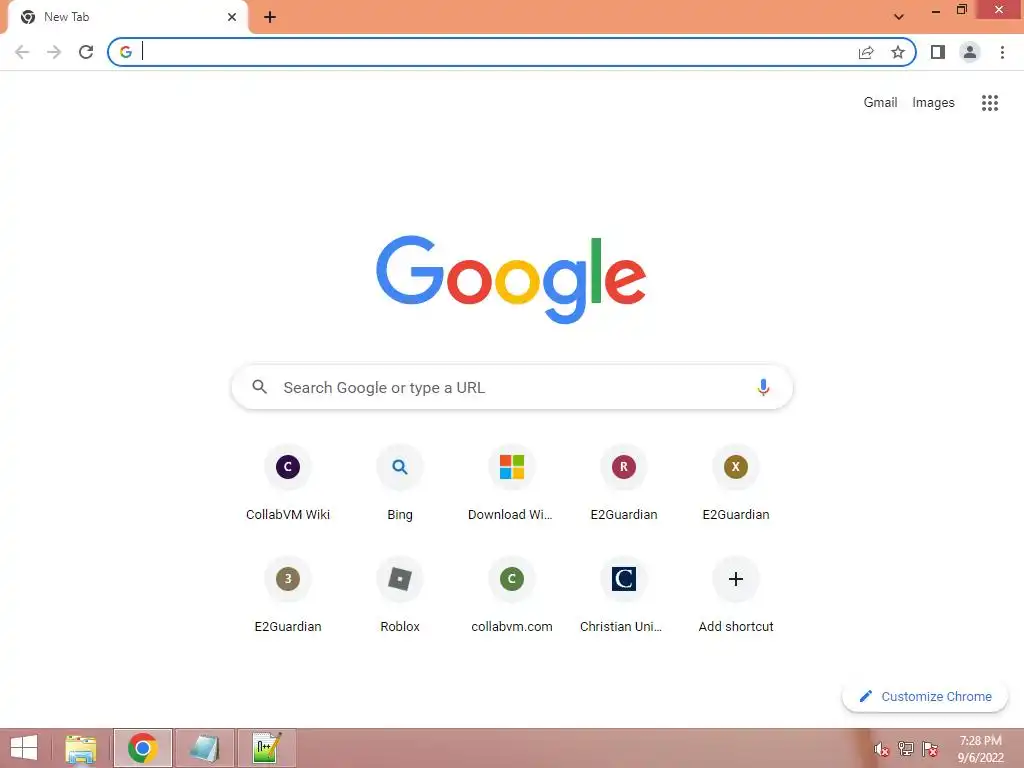
Task: Click the Customize Chrome button
Action: 925,696
